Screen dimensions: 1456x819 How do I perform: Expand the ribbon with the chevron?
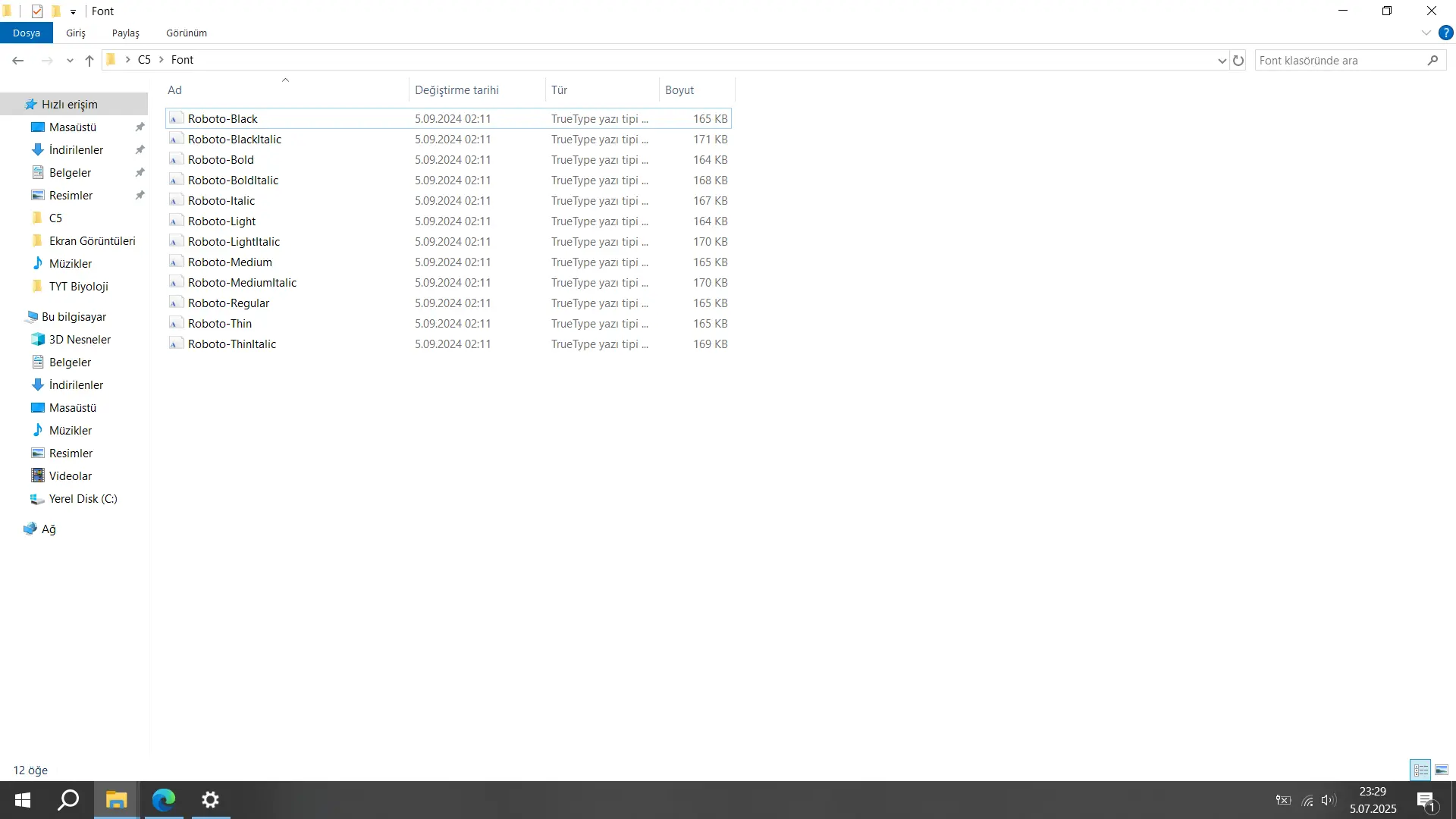coord(1426,33)
